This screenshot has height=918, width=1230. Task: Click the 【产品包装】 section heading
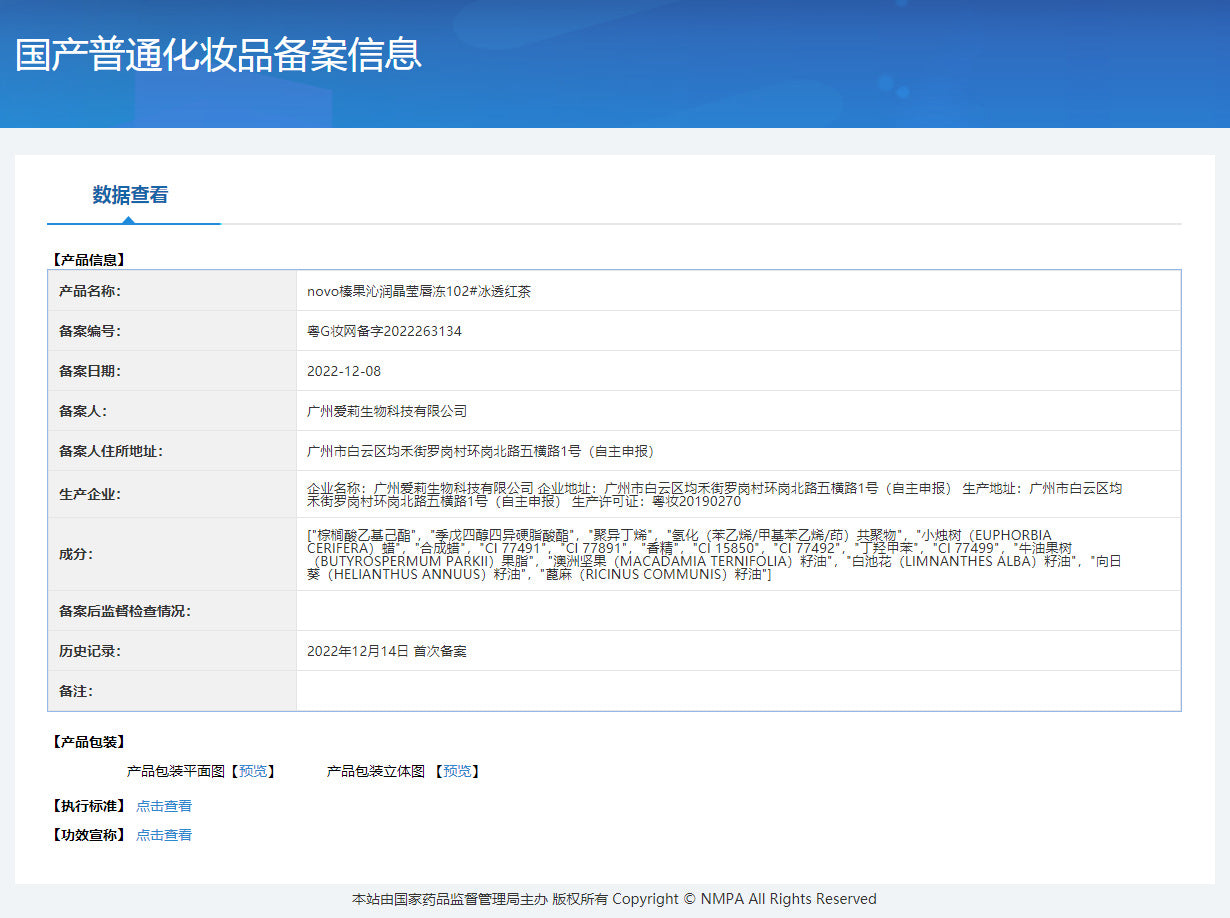[x=88, y=742]
